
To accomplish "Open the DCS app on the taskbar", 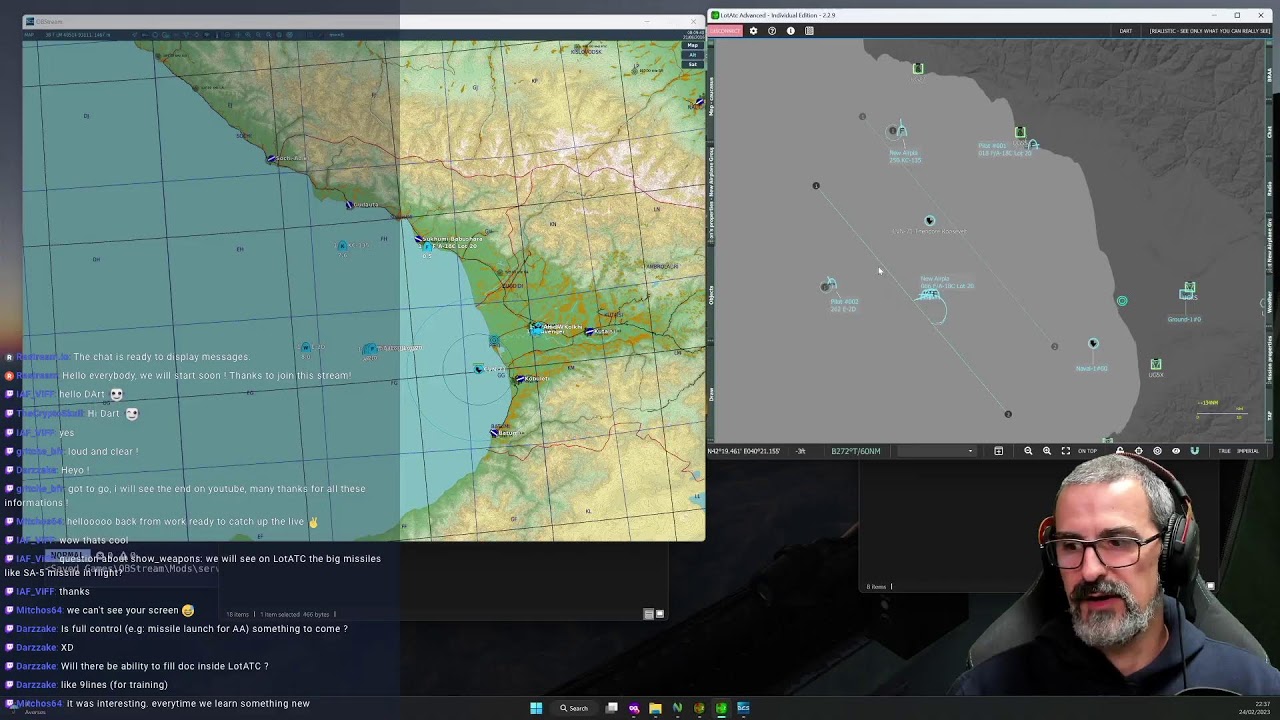I will [743, 708].
